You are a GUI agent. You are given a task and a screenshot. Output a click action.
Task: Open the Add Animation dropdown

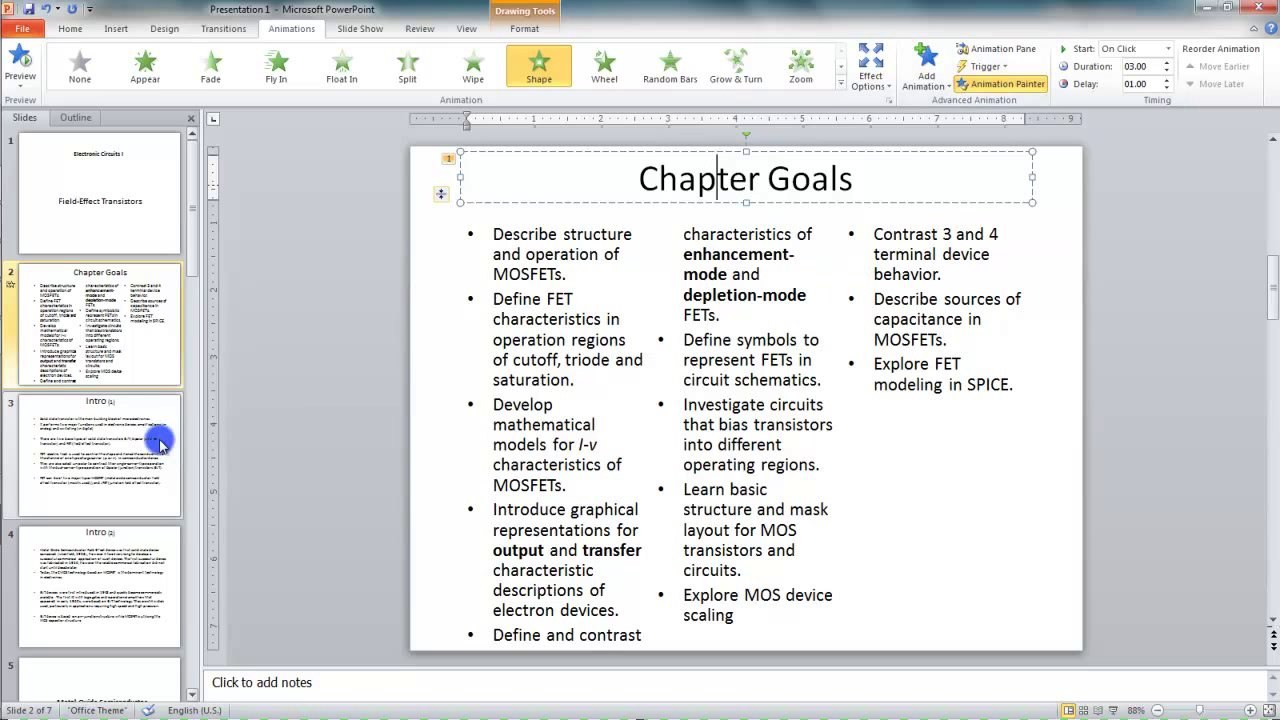tap(926, 68)
